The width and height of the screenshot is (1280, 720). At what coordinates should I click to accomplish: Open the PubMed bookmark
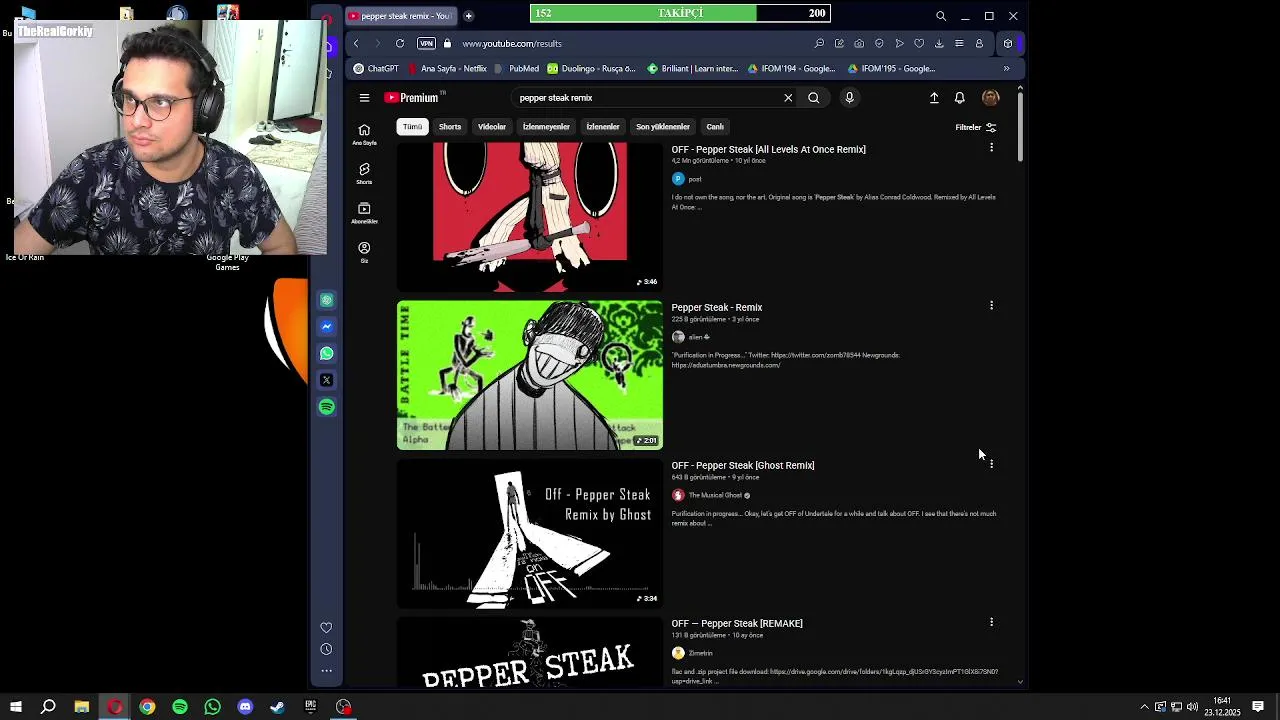coord(516,68)
